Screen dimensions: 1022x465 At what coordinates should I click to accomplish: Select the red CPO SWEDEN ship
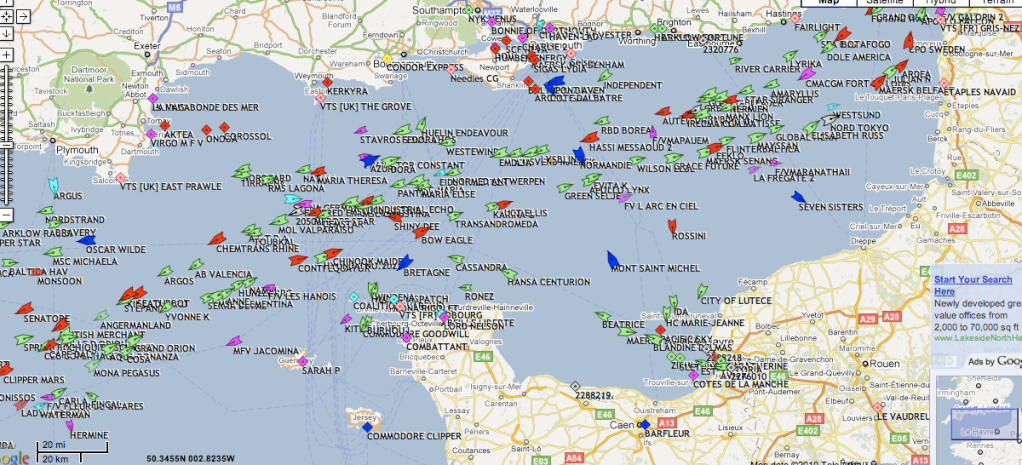point(909,40)
